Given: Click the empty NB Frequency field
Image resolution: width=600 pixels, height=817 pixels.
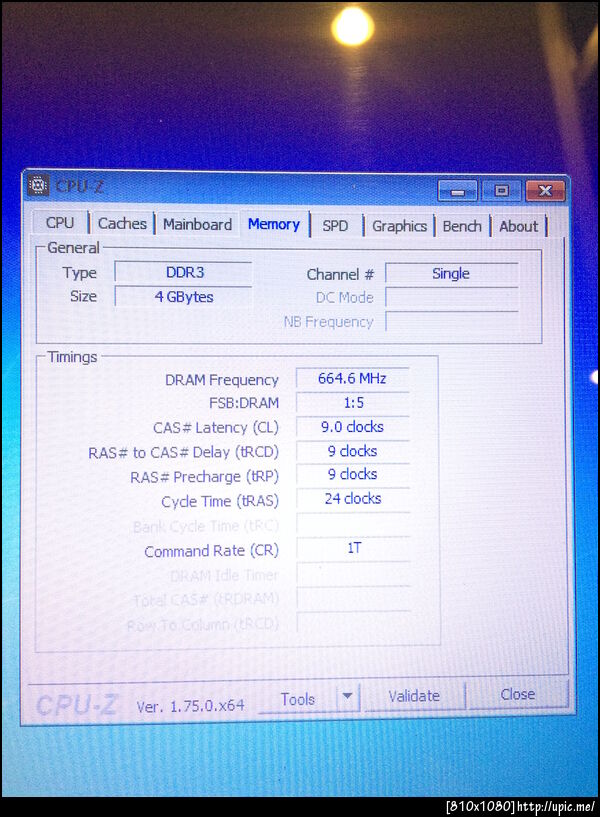Looking at the screenshot, I should [x=452, y=321].
